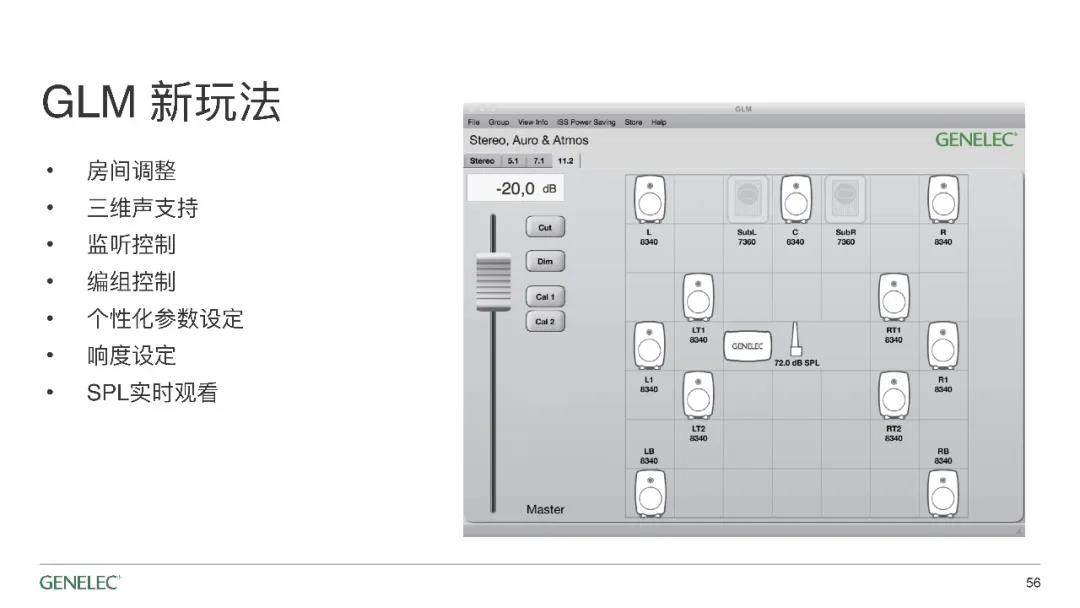Select the LB 8340 speaker icon
This screenshot has height=608, width=1080.
coord(650,494)
